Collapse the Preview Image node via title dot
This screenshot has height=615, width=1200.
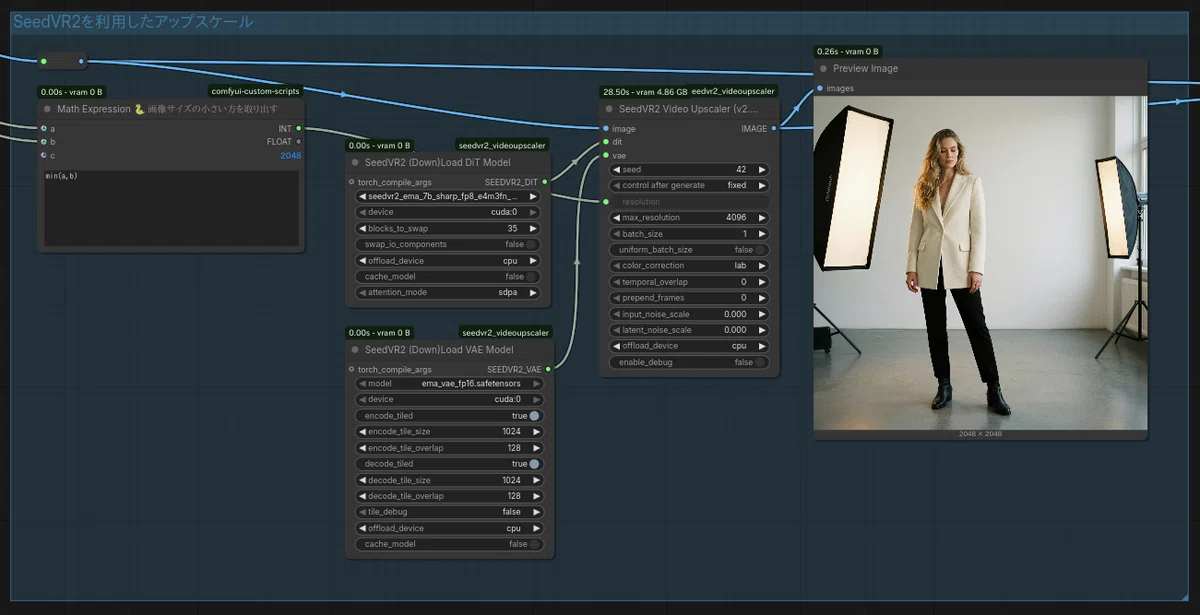[x=824, y=69]
